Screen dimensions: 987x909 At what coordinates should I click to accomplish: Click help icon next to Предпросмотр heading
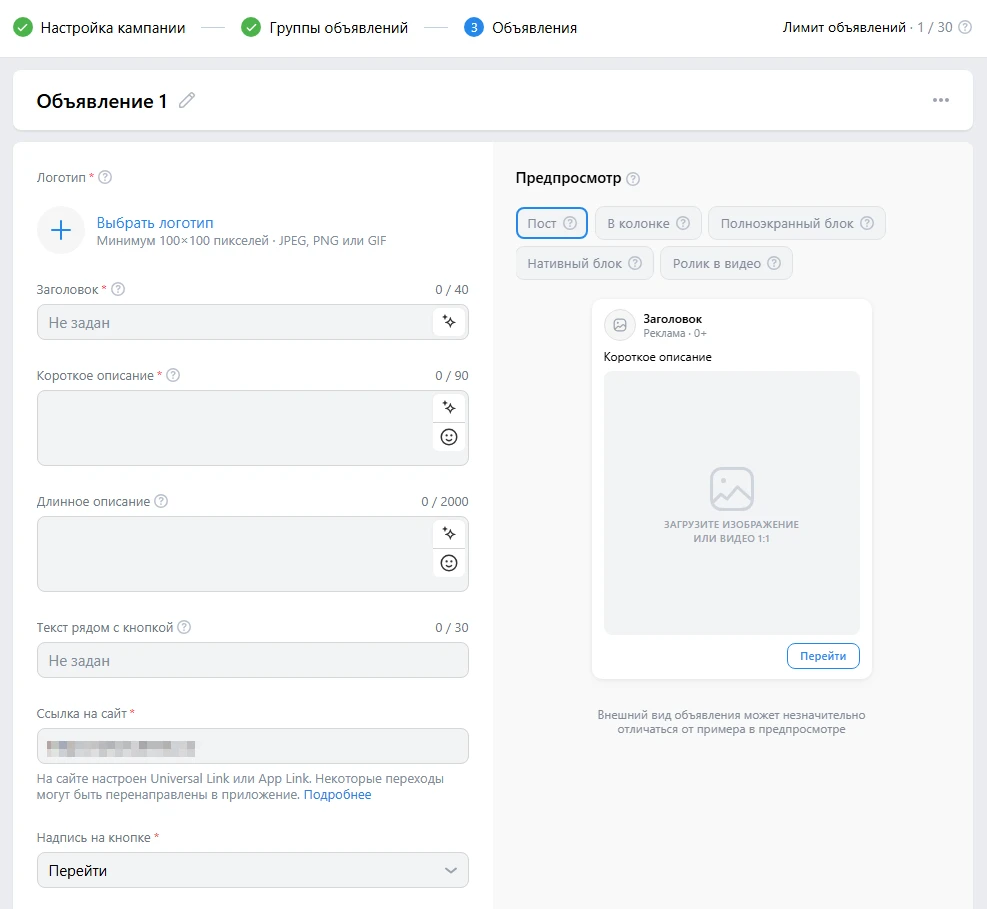pos(633,179)
